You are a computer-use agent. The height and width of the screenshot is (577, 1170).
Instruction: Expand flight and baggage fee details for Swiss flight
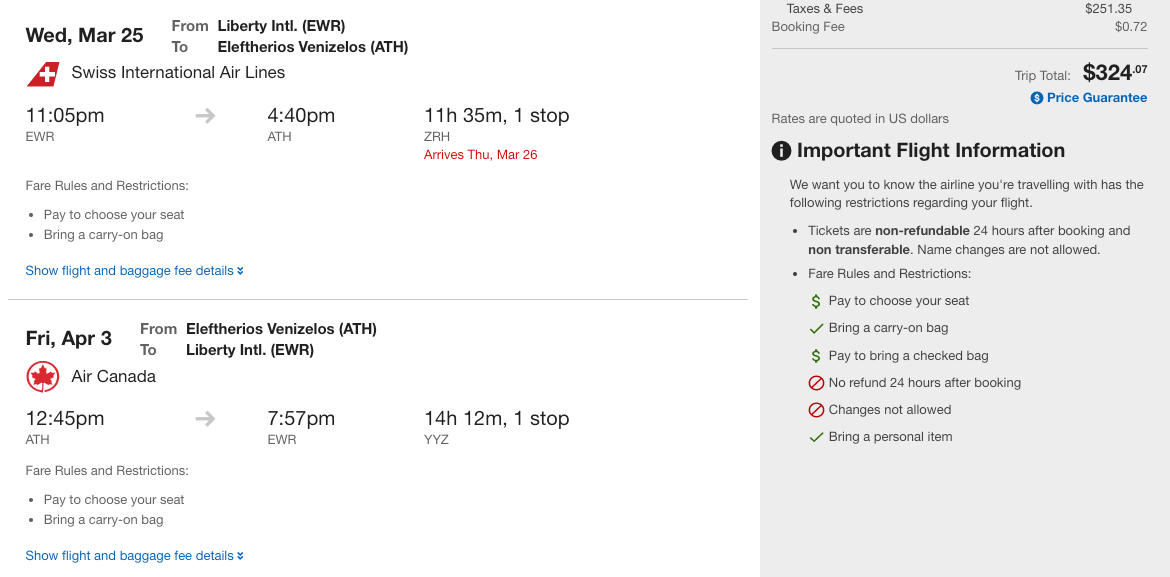click(134, 271)
